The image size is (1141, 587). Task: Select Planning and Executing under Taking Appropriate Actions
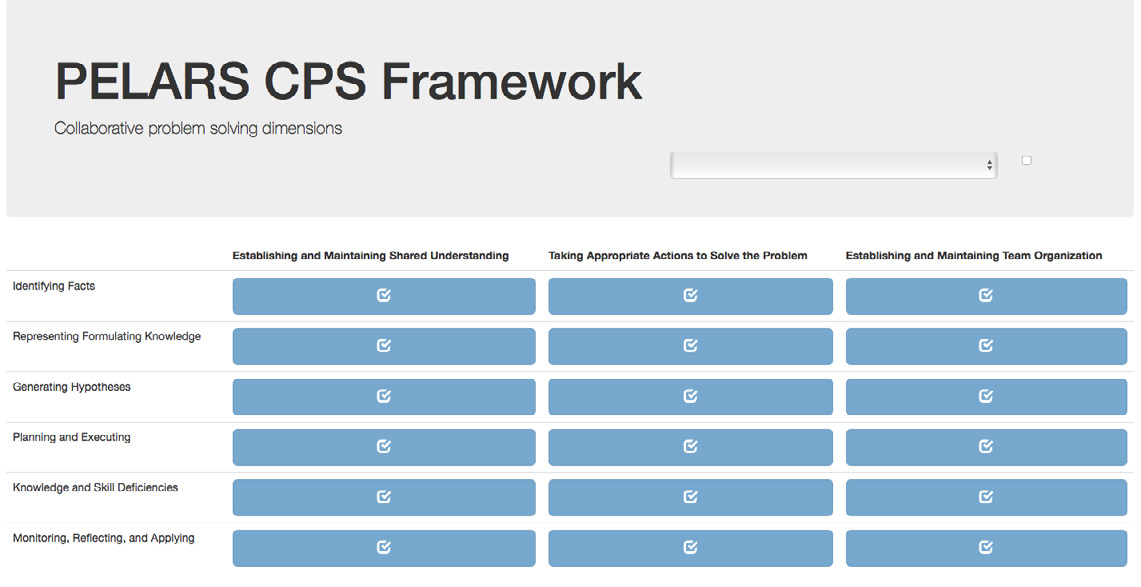[x=691, y=447]
